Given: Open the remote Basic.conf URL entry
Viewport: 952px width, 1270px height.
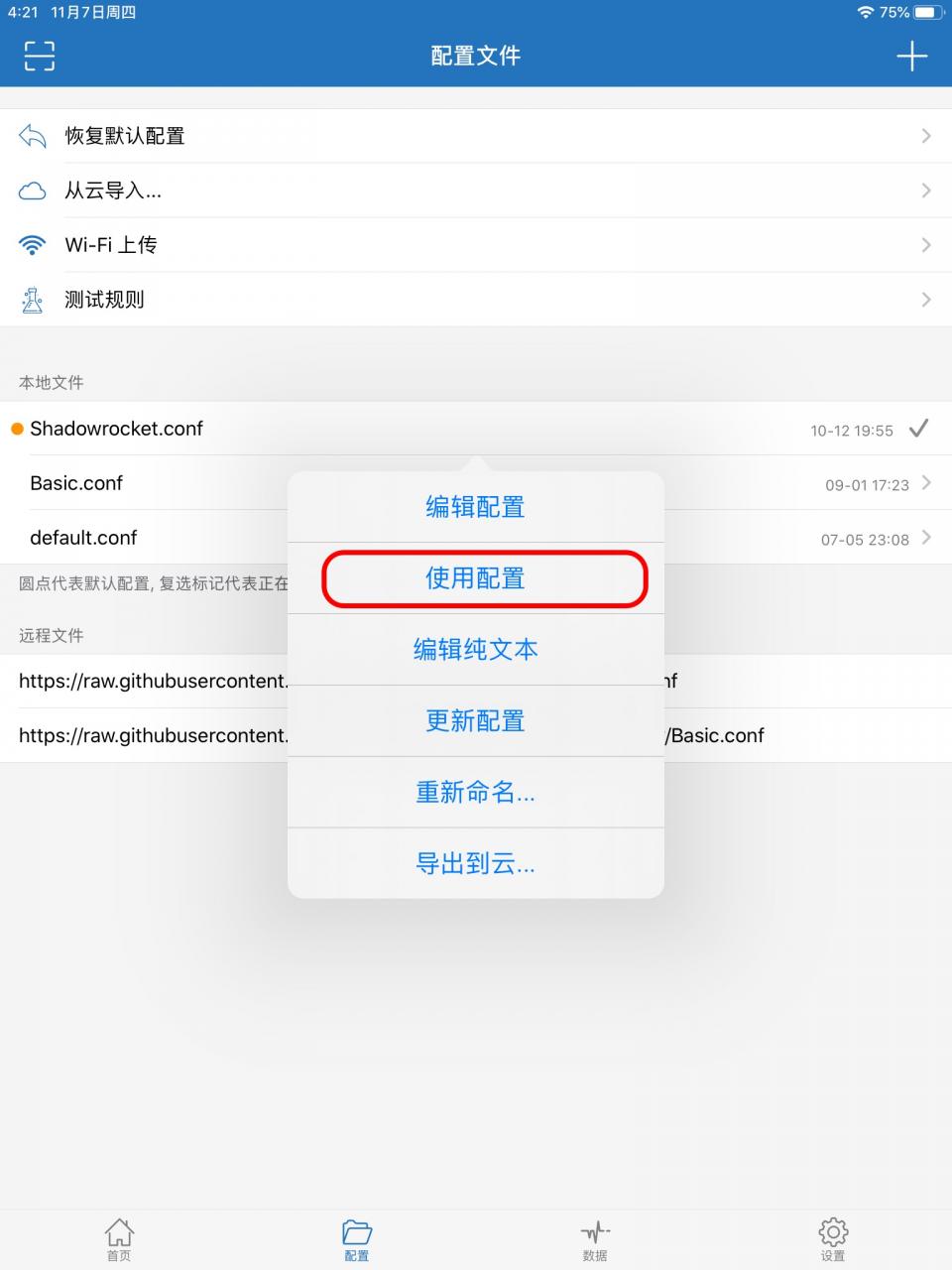Looking at the screenshot, I should pos(476,735).
